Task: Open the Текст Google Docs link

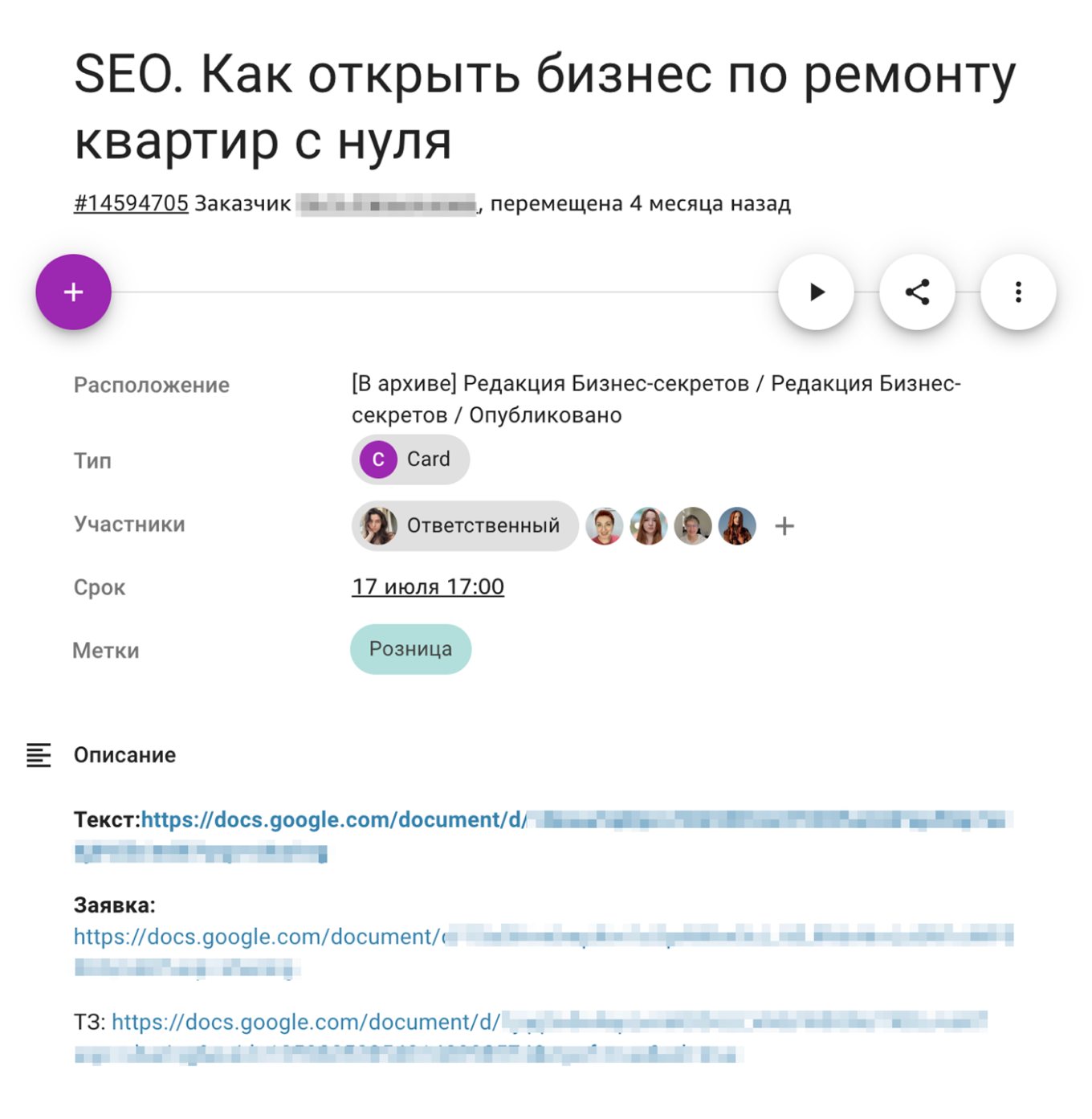Action: coord(543,835)
